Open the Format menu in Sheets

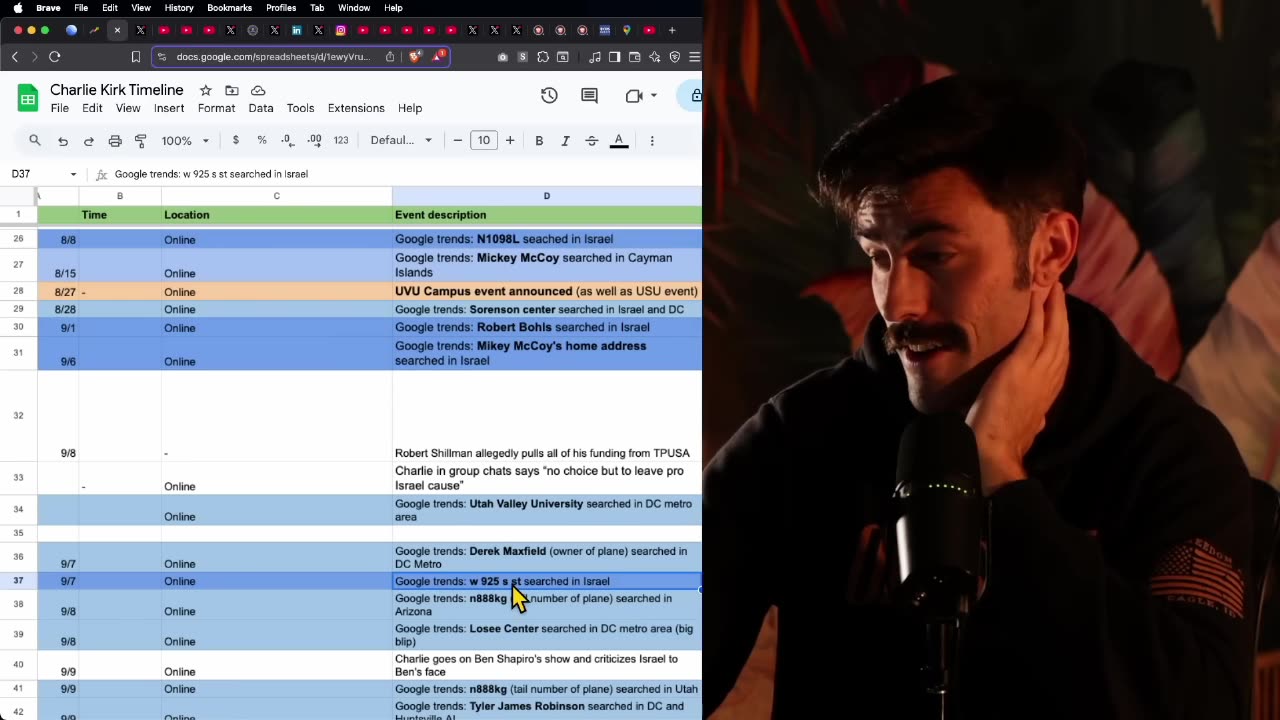tap(216, 108)
